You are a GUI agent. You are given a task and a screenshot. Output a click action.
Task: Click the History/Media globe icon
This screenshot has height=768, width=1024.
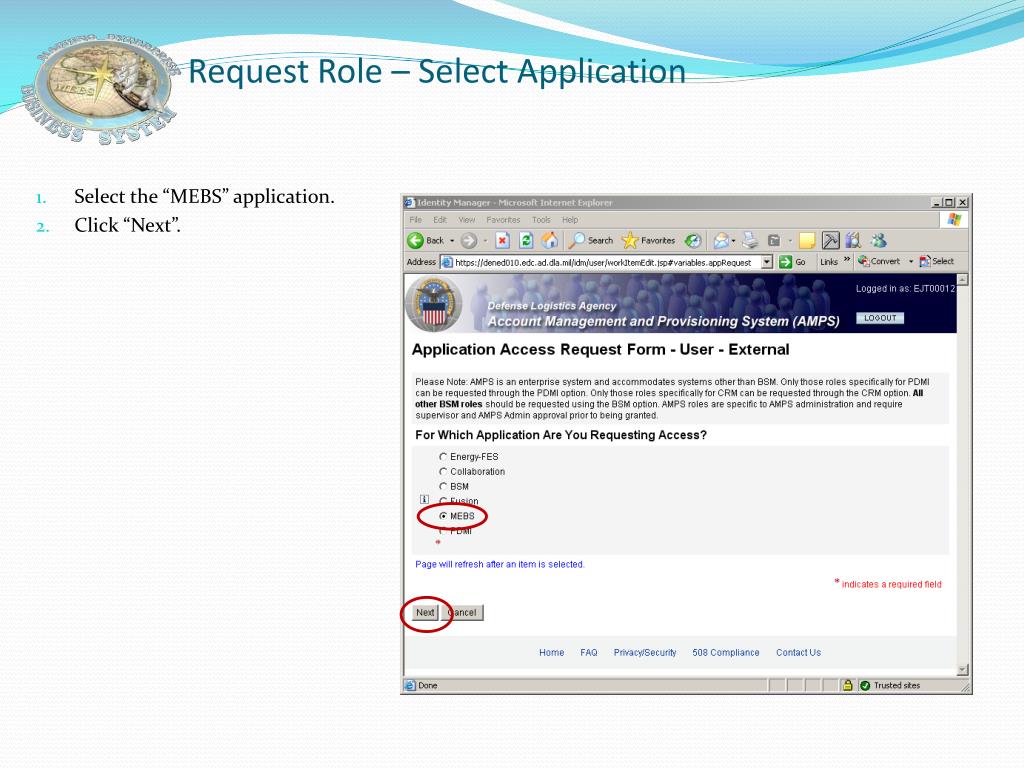(x=694, y=240)
